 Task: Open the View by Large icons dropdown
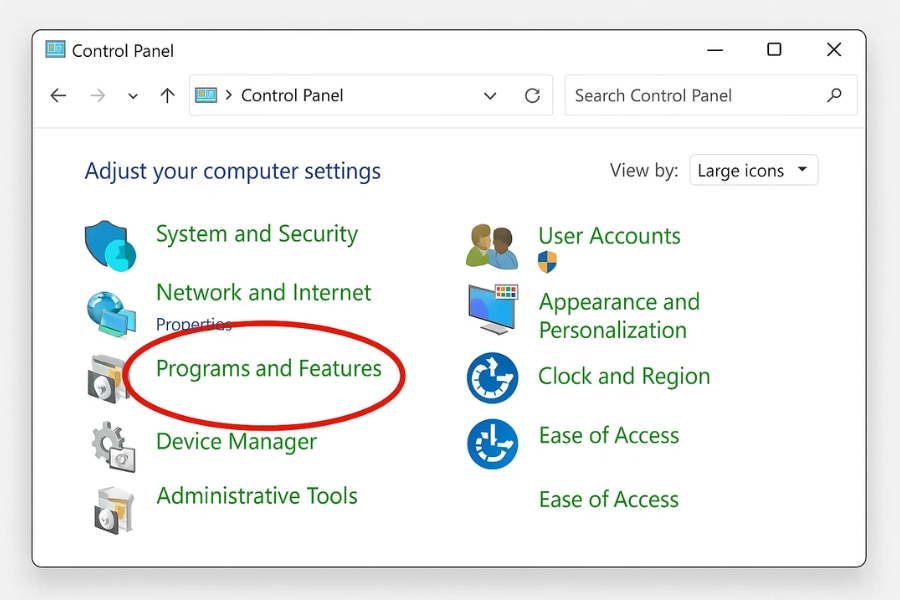tap(753, 171)
